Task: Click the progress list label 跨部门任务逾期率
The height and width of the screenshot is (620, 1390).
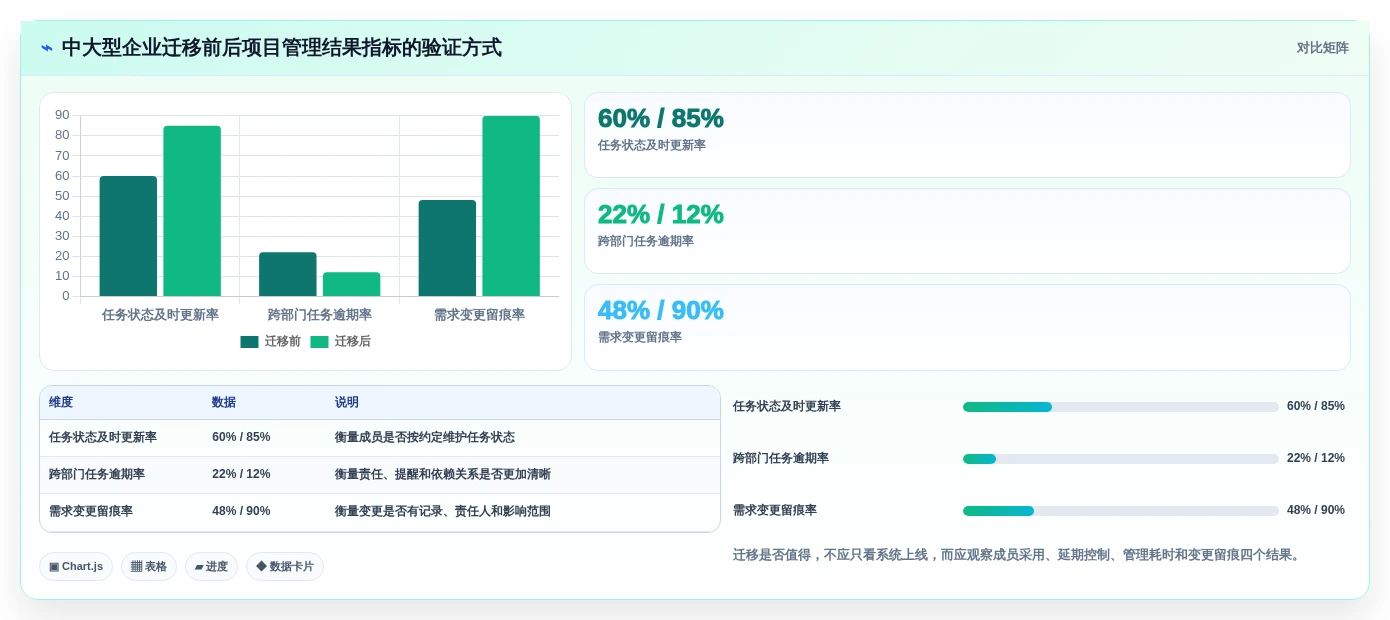Action: click(x=781, y=459)
